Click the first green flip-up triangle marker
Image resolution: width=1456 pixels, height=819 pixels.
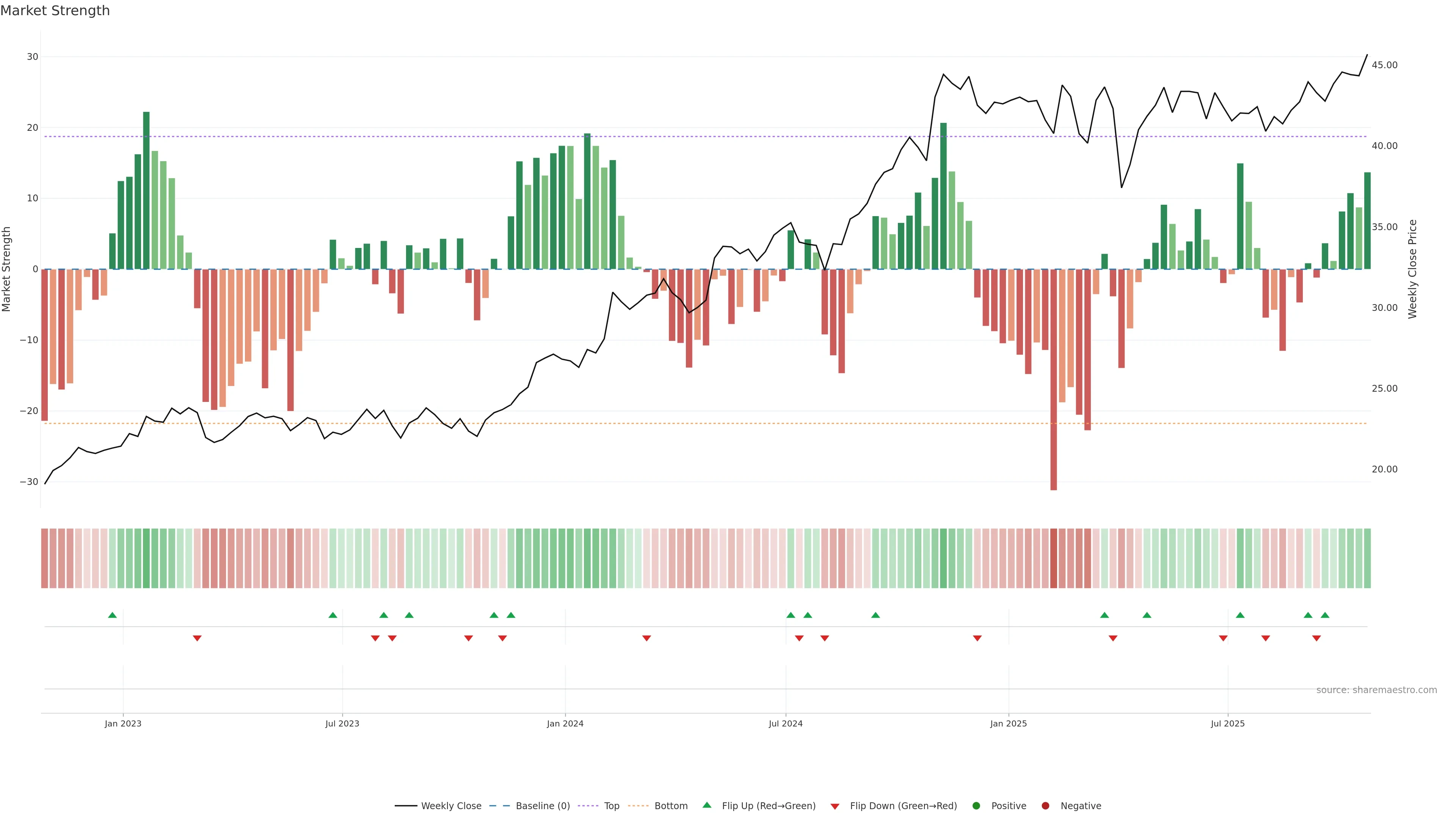113,615
